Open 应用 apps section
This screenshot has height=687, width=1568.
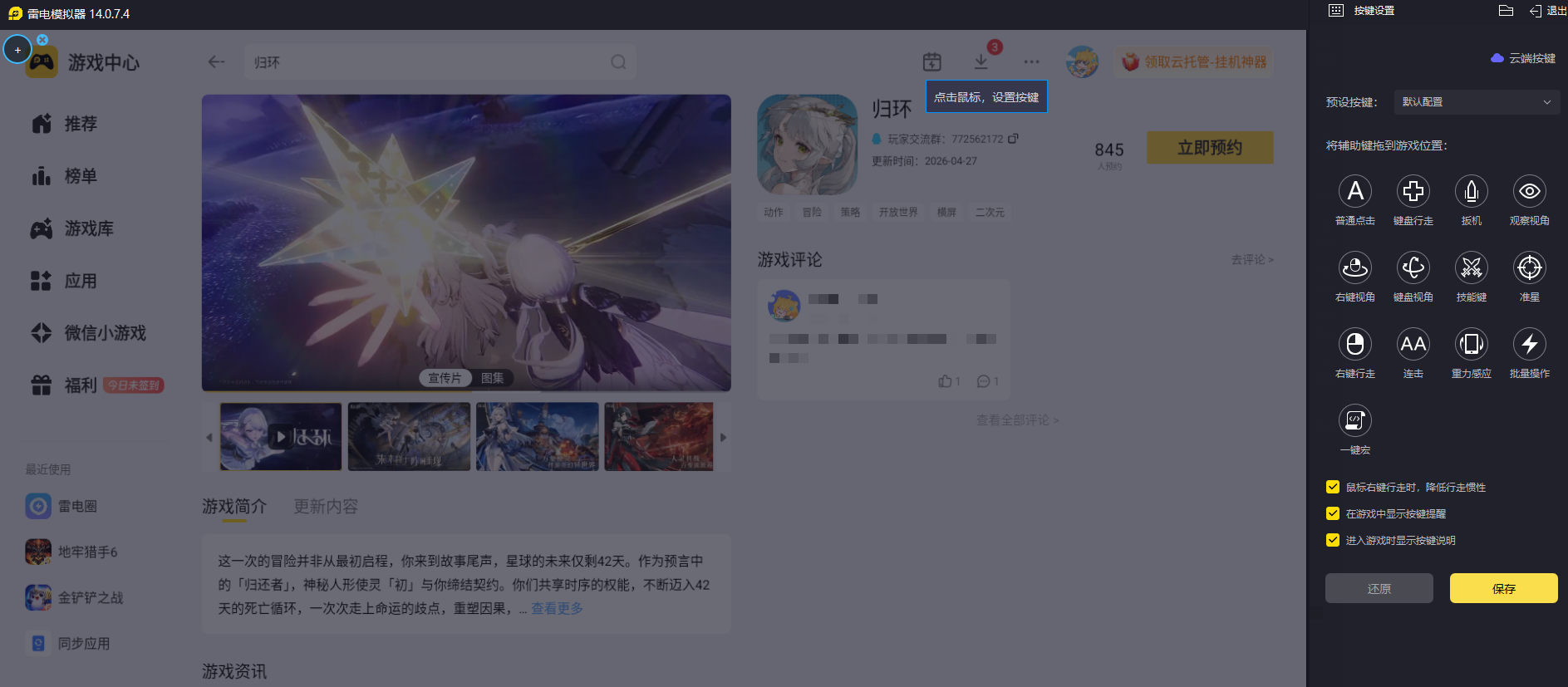click(65, 281)
